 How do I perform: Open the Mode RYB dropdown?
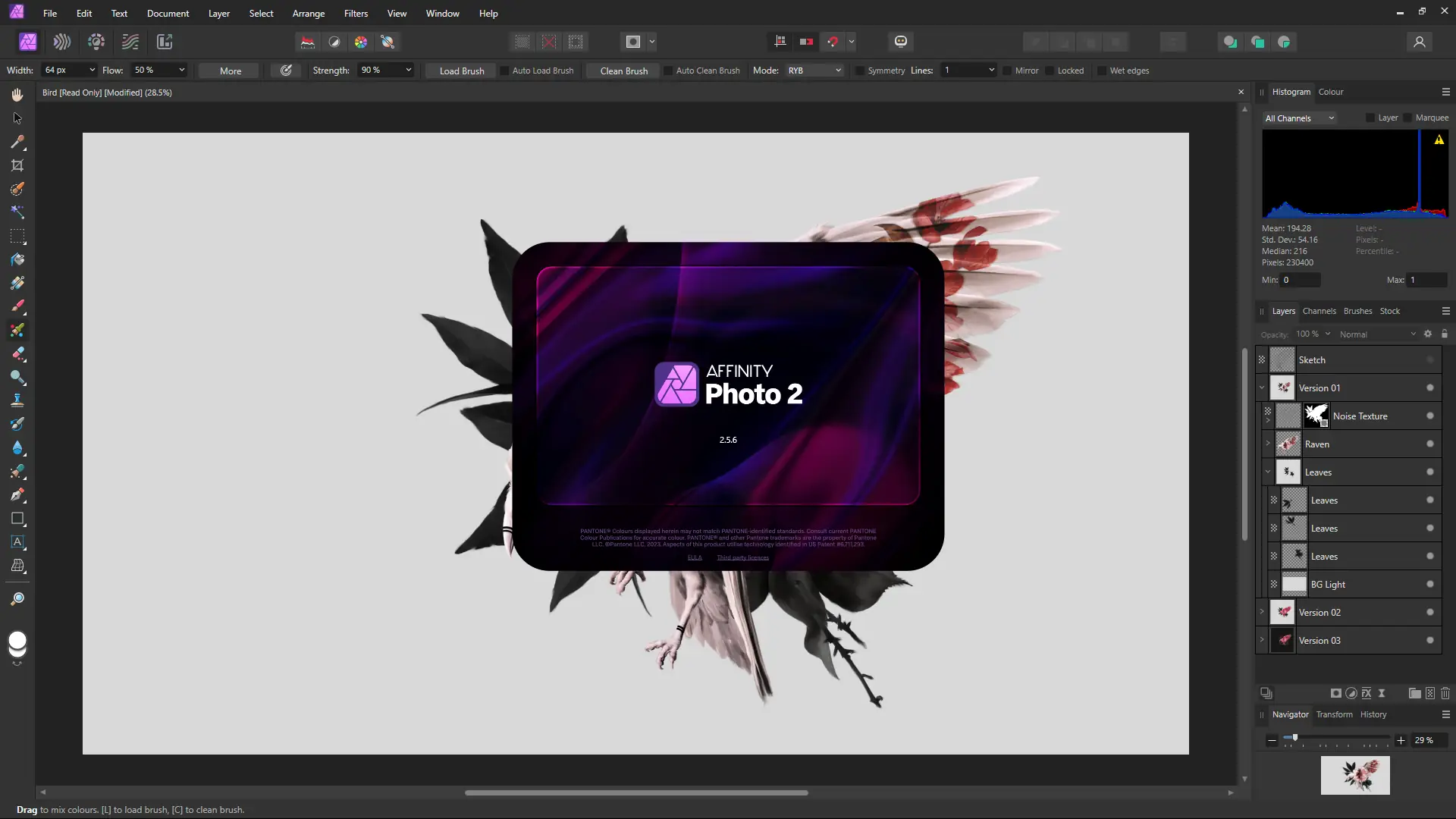point(814,71)
